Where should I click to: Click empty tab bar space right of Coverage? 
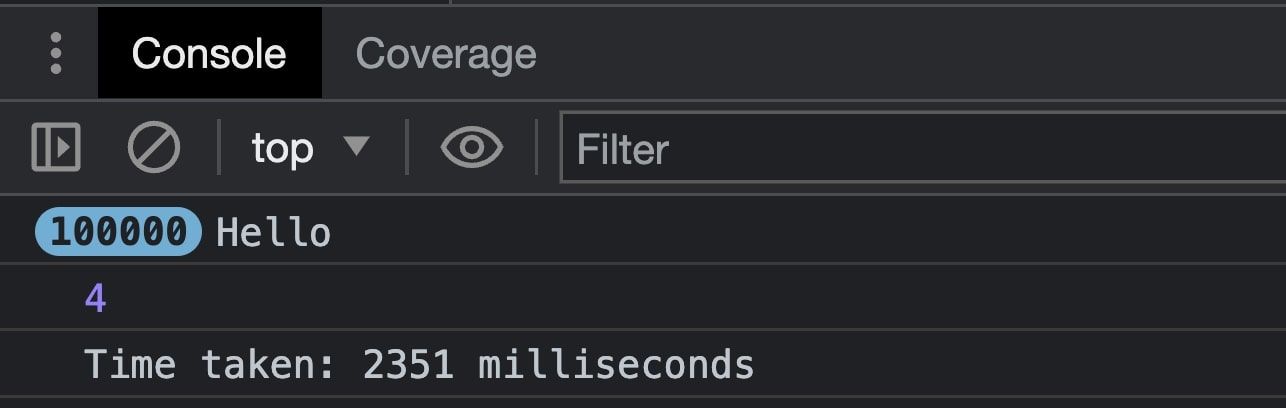pyautogui.click(x=910, y=53)
